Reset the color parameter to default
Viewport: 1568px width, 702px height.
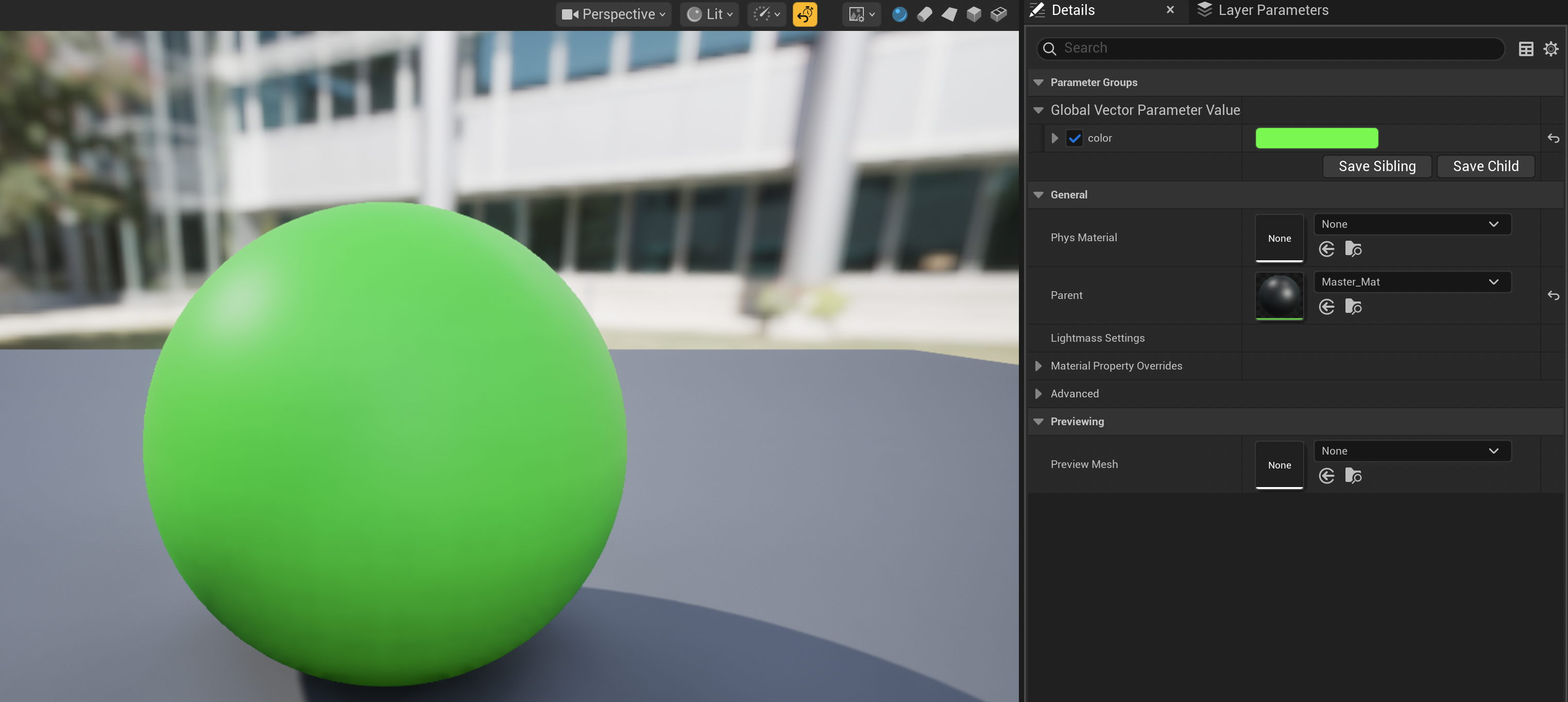coord(1554,138)
